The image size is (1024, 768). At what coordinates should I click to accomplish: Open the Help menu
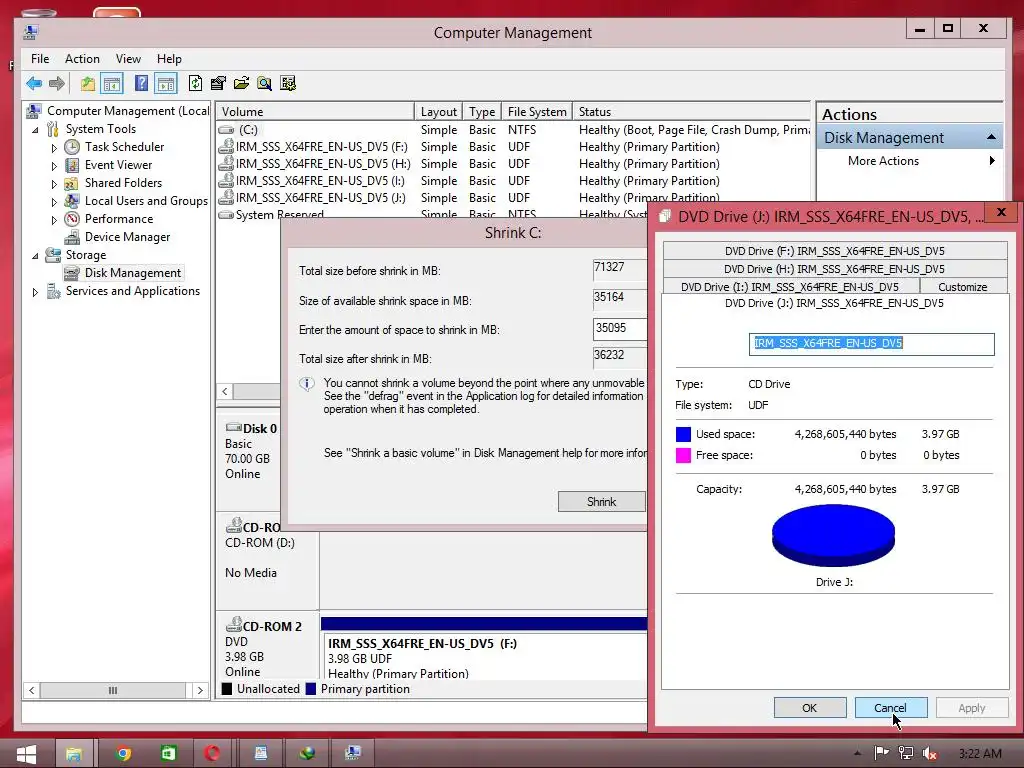[x=169, y=59]
